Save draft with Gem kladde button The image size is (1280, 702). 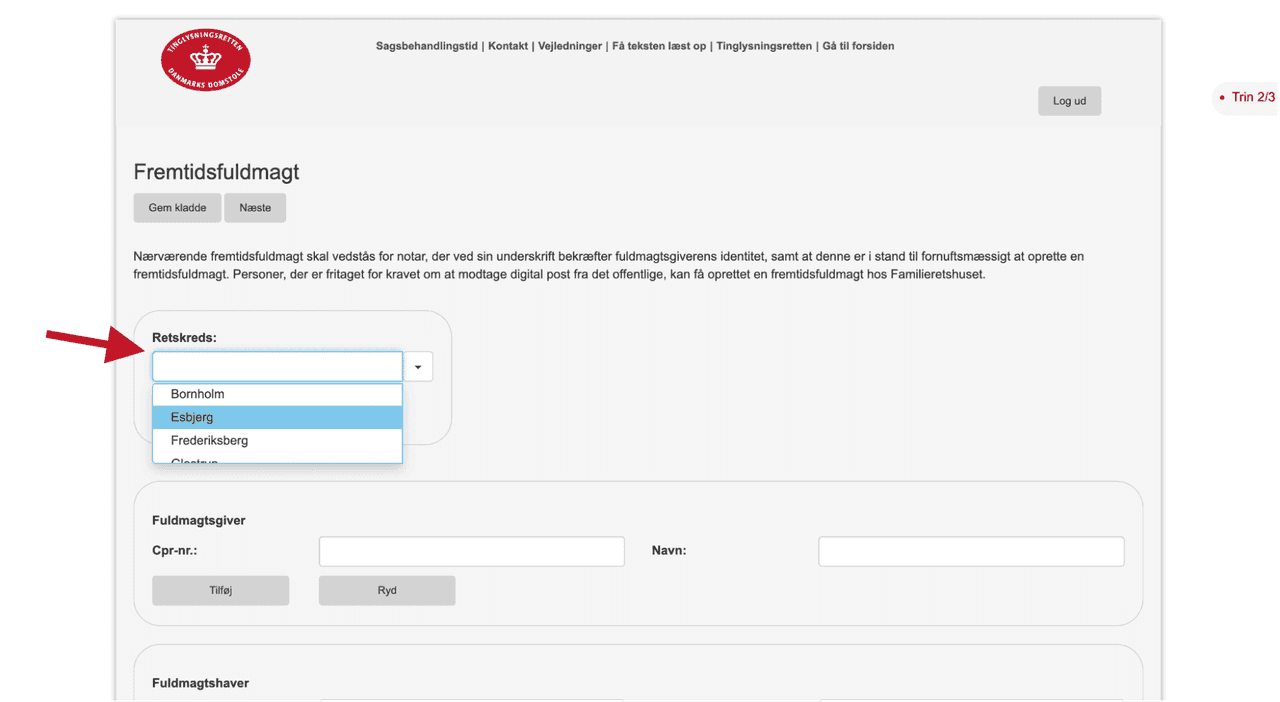[177, 208]
